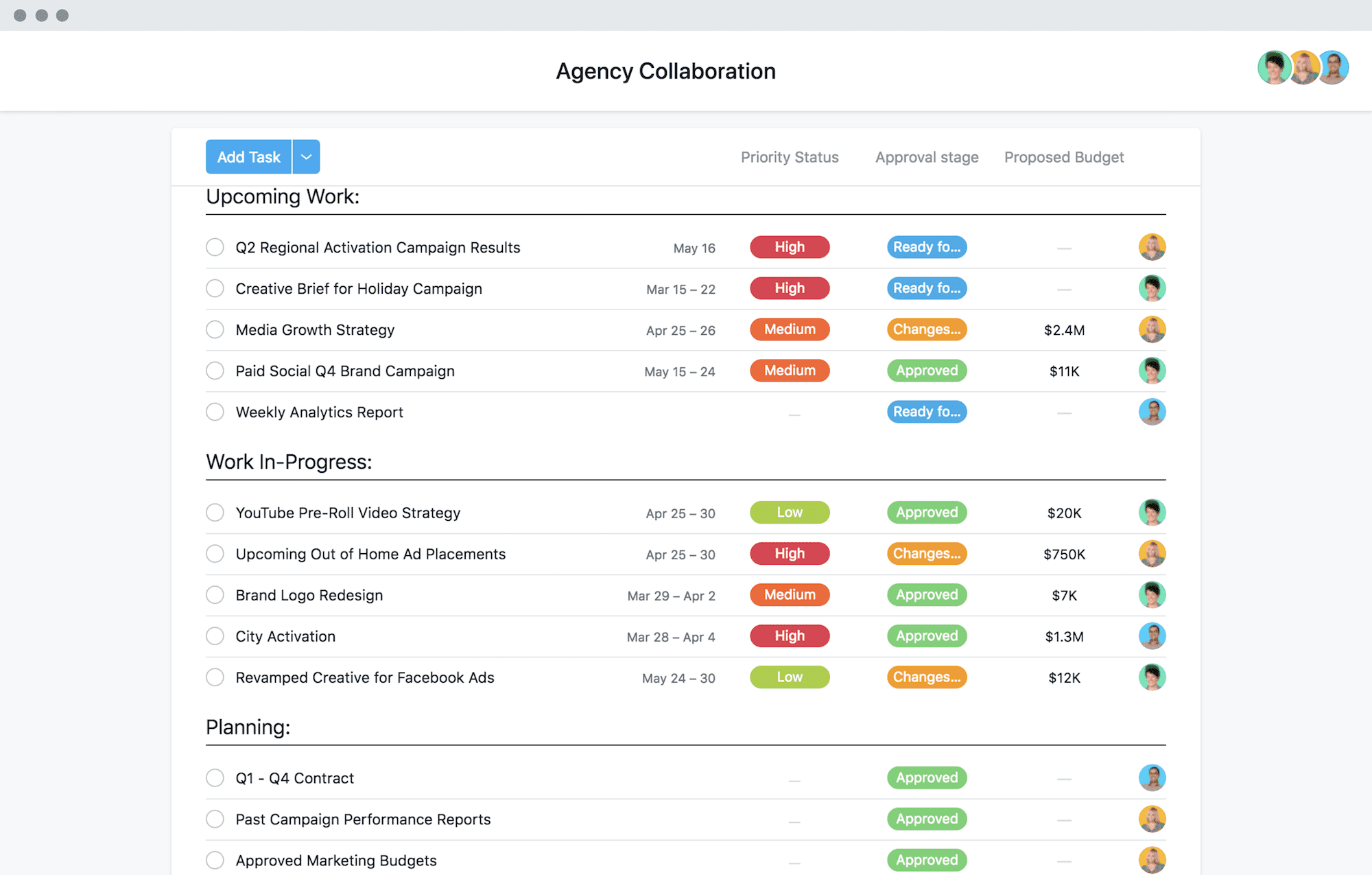
Task: Click the Add Task button
Action: click(247, 156)
